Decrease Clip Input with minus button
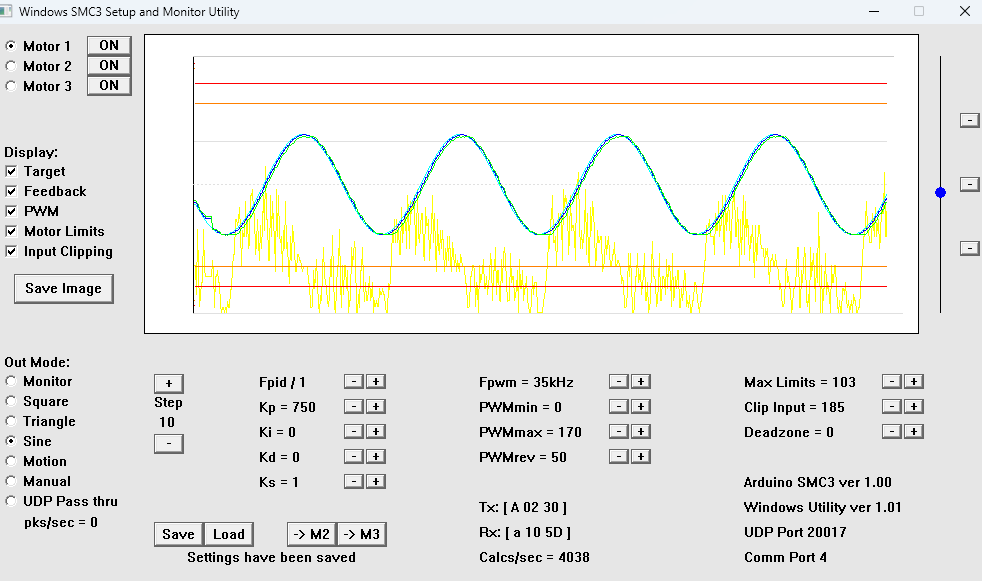The height and width of the screenshot is (581, 982). [x=891, y=407]
